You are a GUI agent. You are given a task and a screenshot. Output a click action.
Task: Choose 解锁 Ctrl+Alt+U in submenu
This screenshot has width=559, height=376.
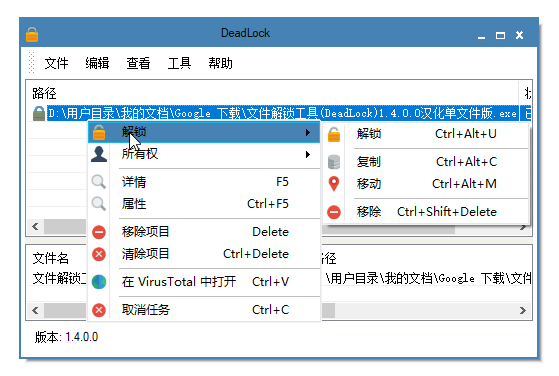(x=426, y=134)
